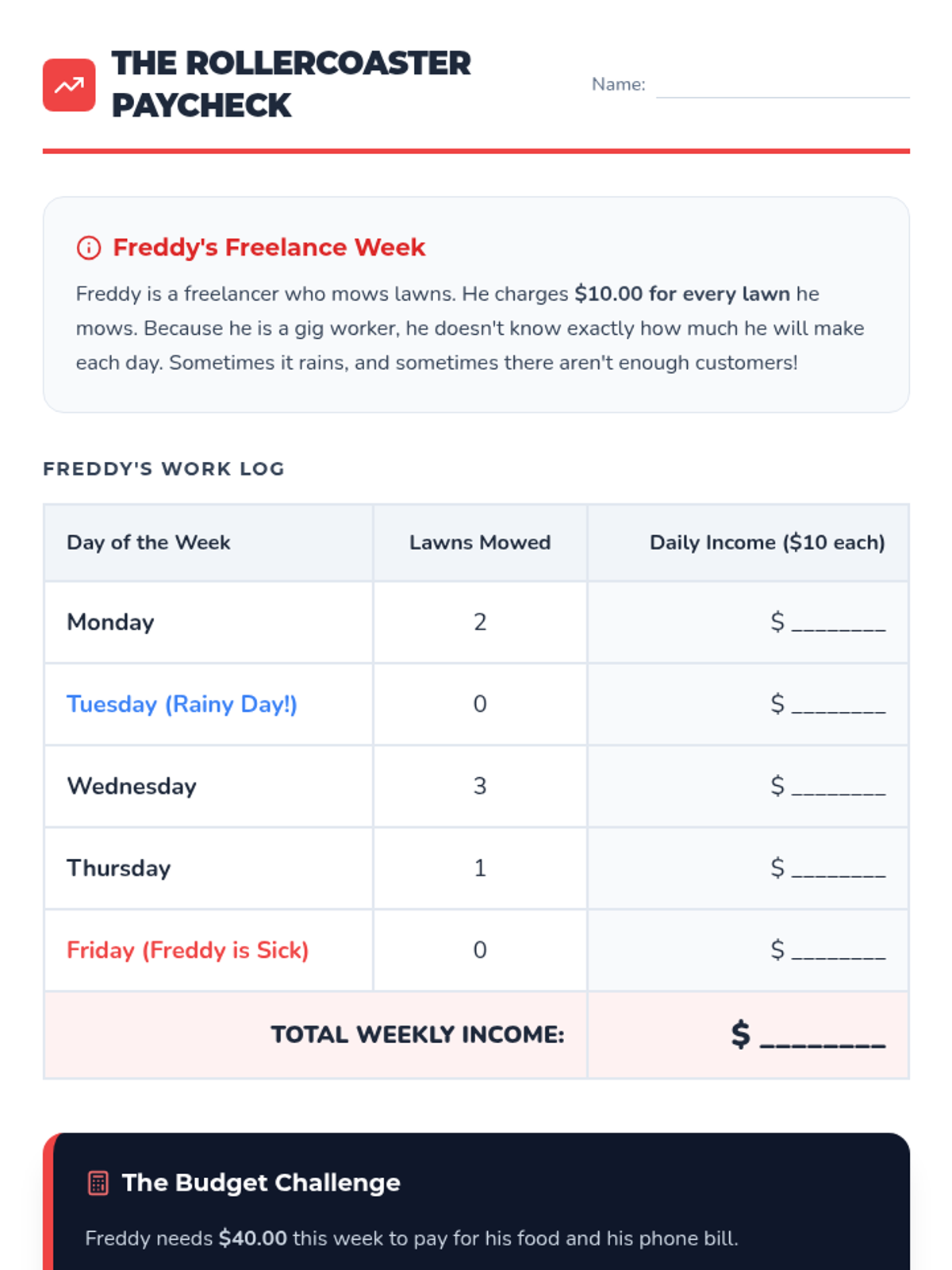Click the Lawns Mowed column header

pos(480,542)
